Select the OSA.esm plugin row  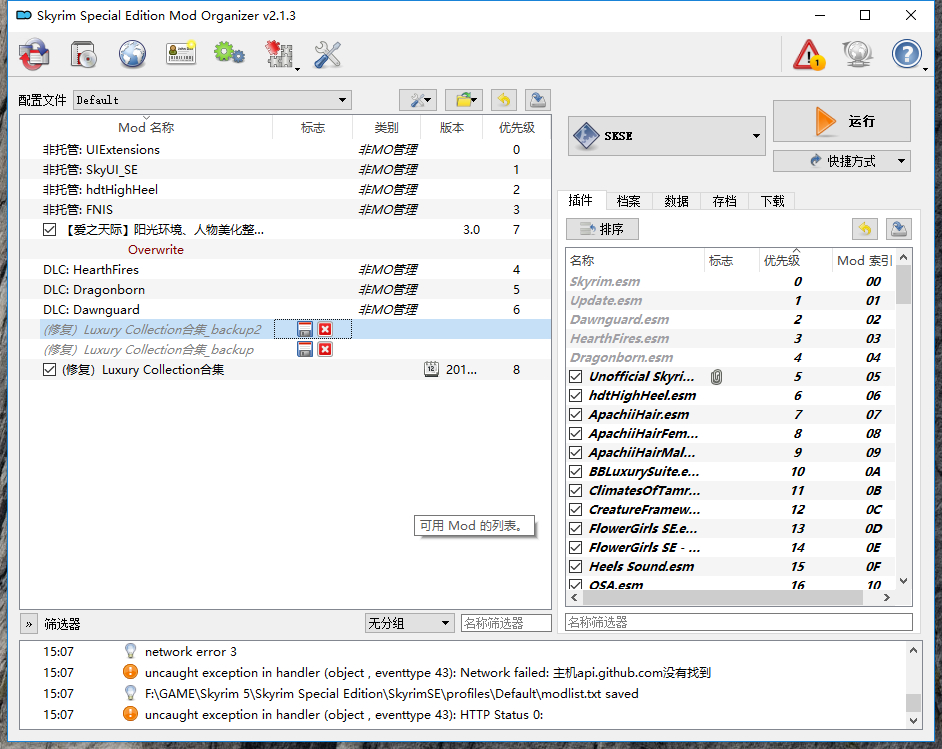(x=730, y=584)
